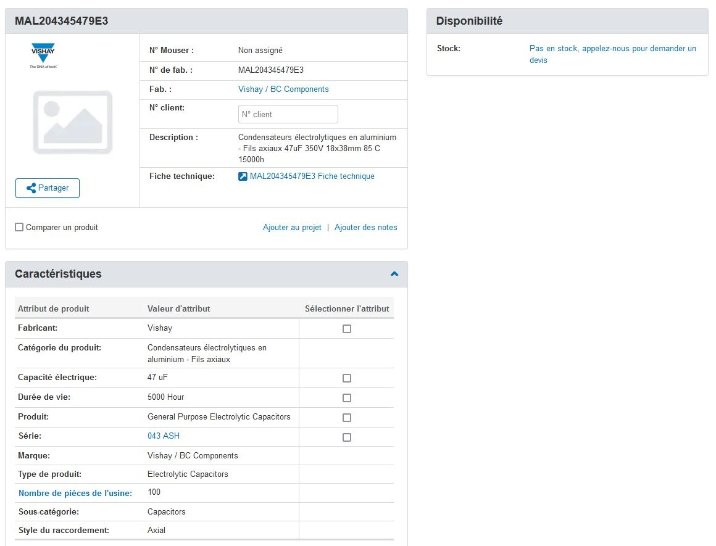The width and height of the screenshot is (716, 546).
Task: Select the Durée de vie attribute checkbox
Action: [x=347, y=398]
